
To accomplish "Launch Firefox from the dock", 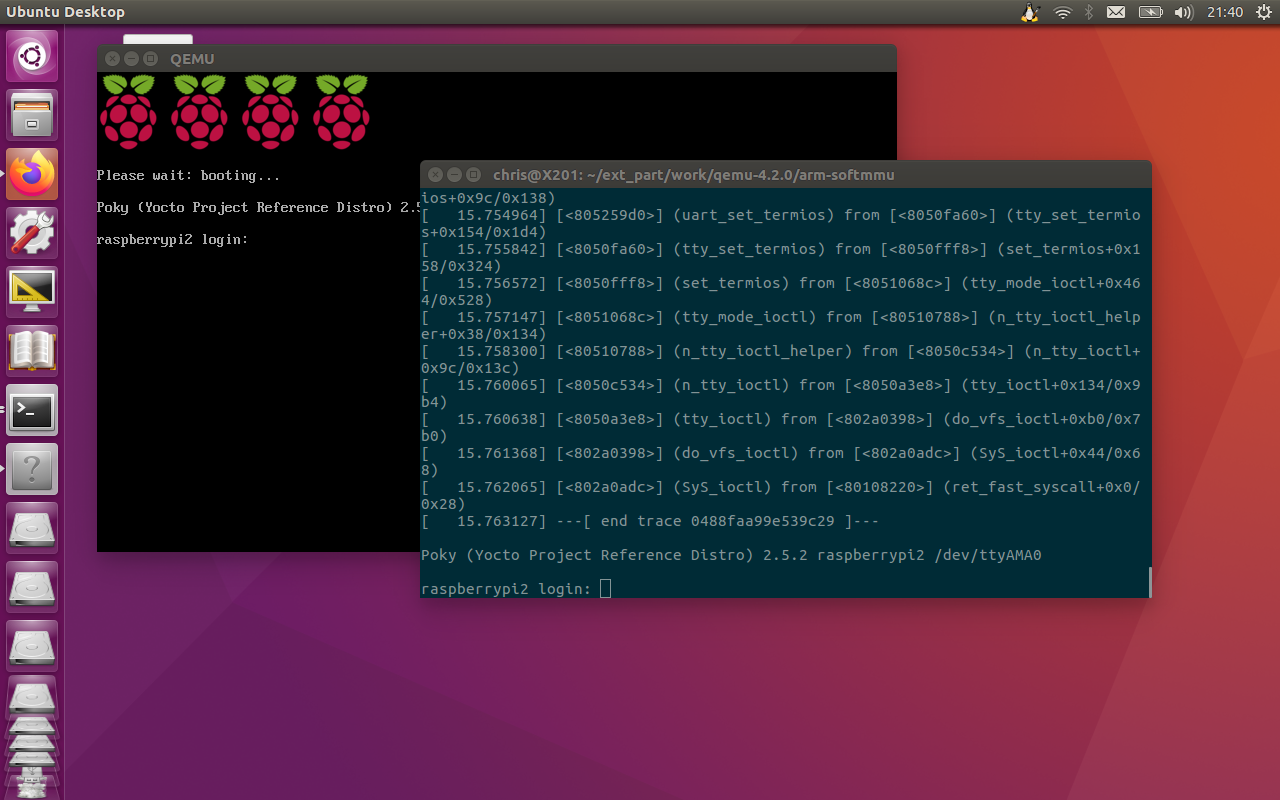I will [x=30, y=173].
